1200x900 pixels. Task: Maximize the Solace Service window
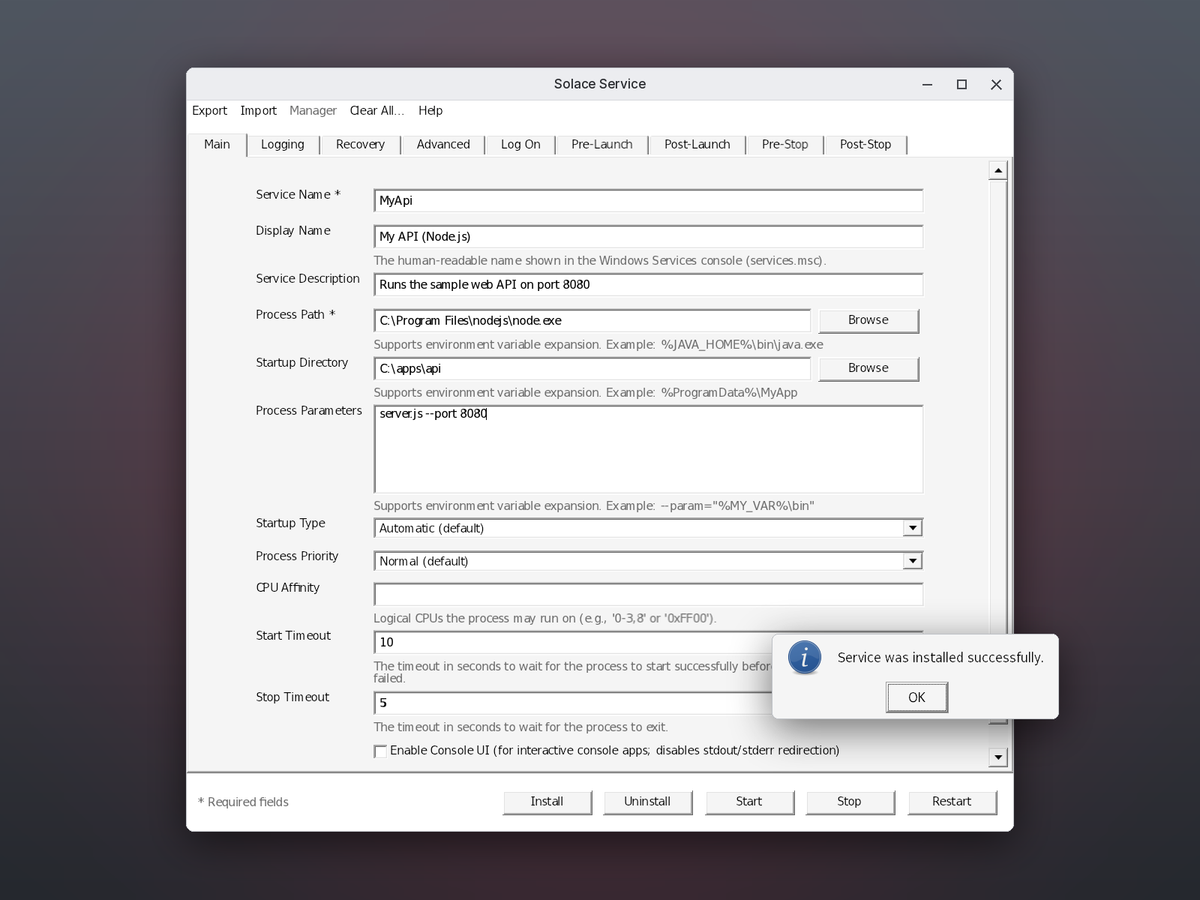[x=961, y=85]
